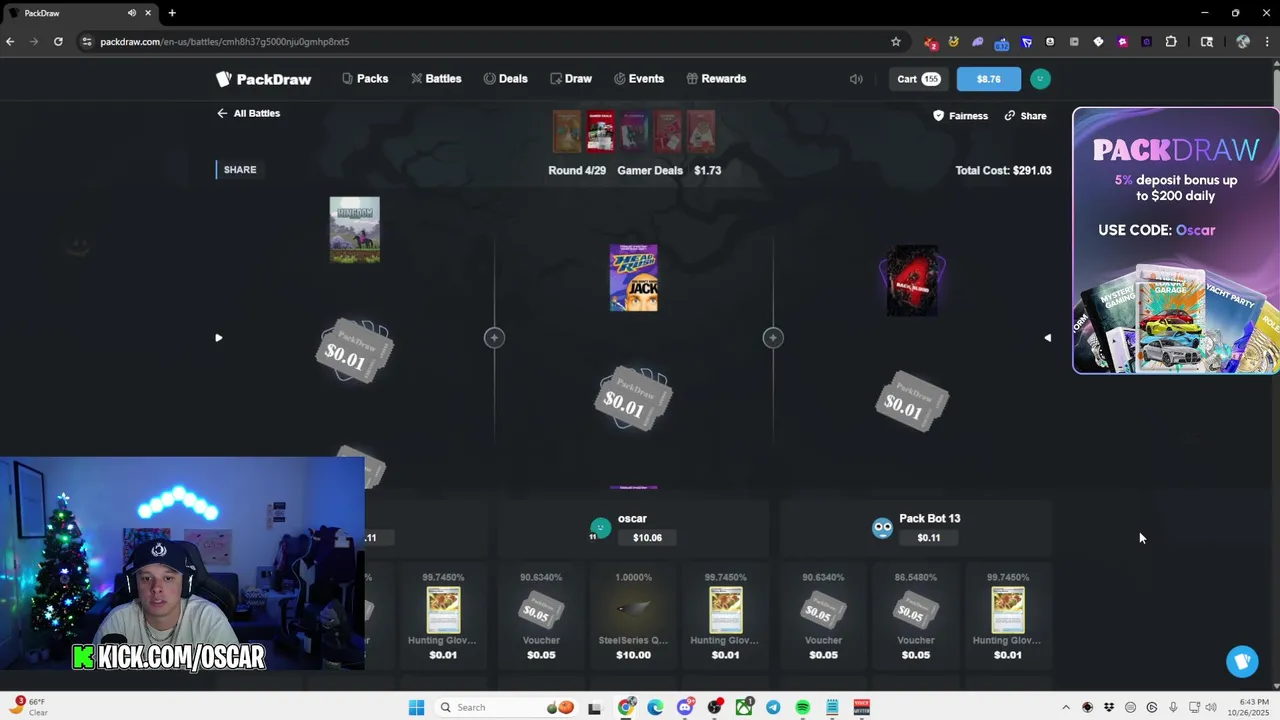Click oscar's player avatar
Screen dimensions: 1280x720
[x=600, y=527]
